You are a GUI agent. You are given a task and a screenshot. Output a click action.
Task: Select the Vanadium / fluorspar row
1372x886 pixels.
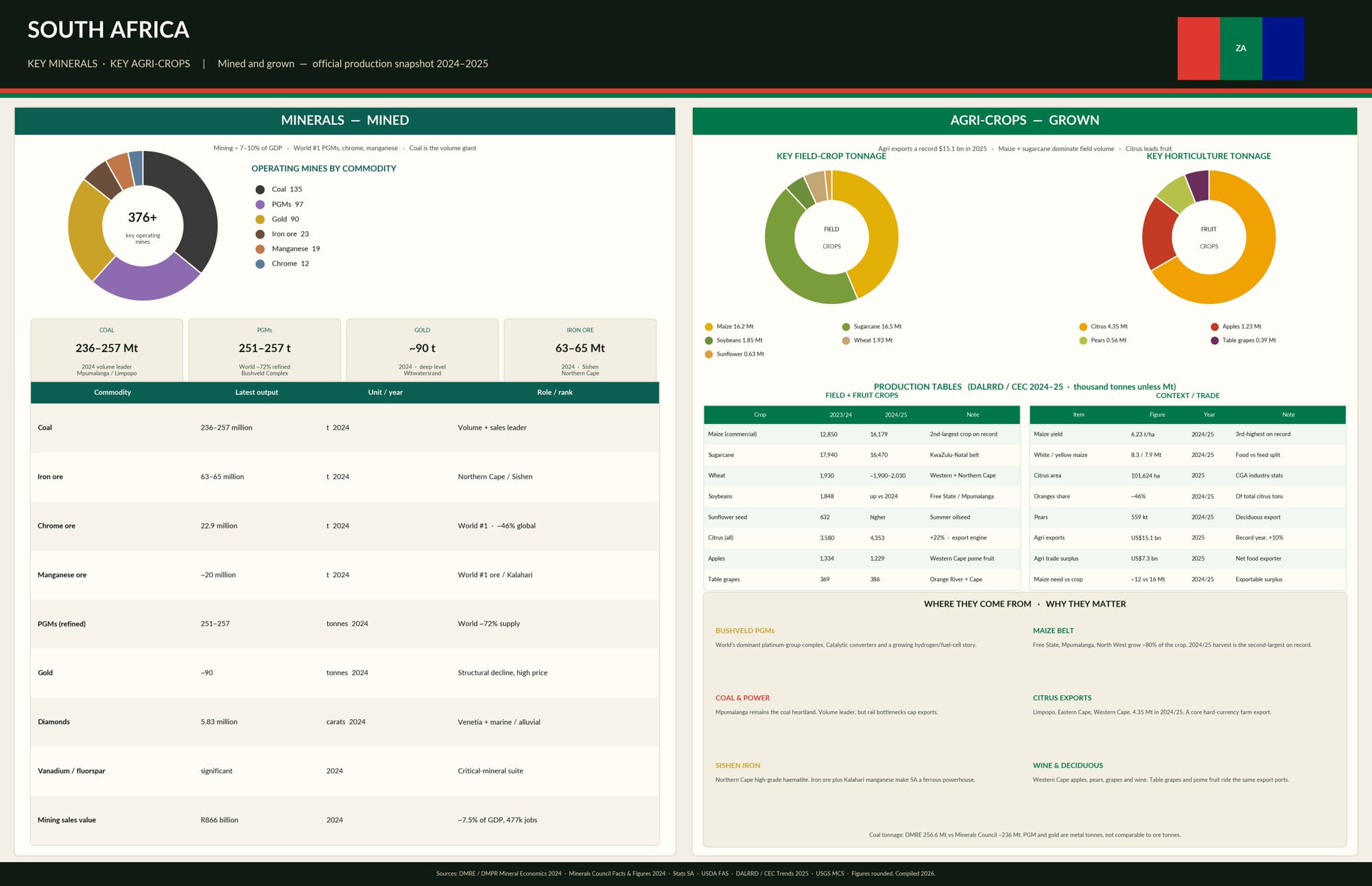click(345, 771)
